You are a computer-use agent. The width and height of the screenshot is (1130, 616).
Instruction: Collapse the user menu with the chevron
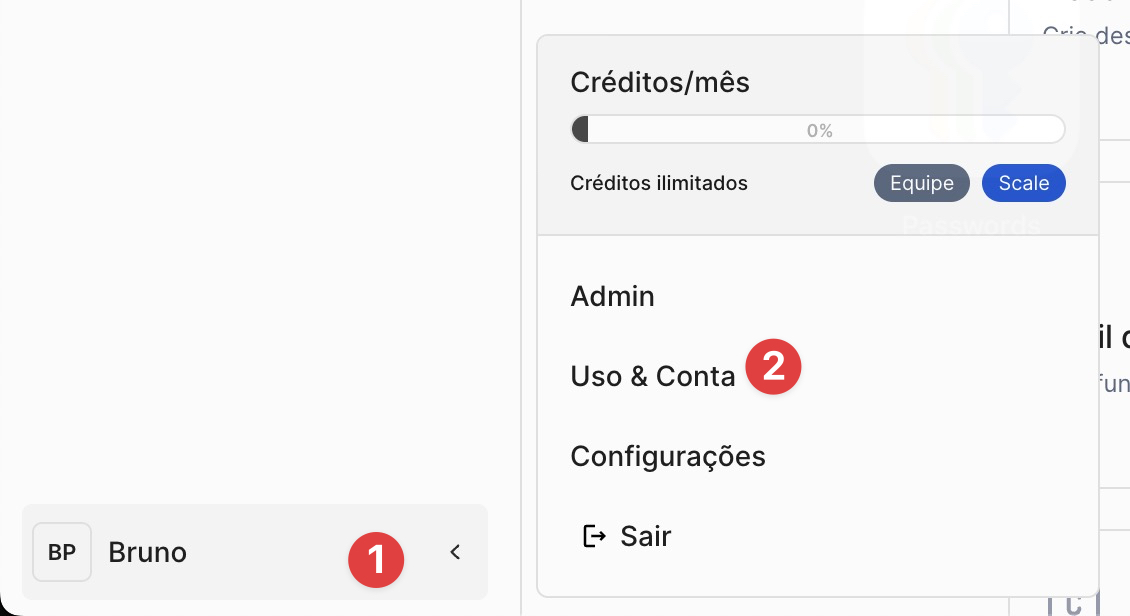point(455,552)
